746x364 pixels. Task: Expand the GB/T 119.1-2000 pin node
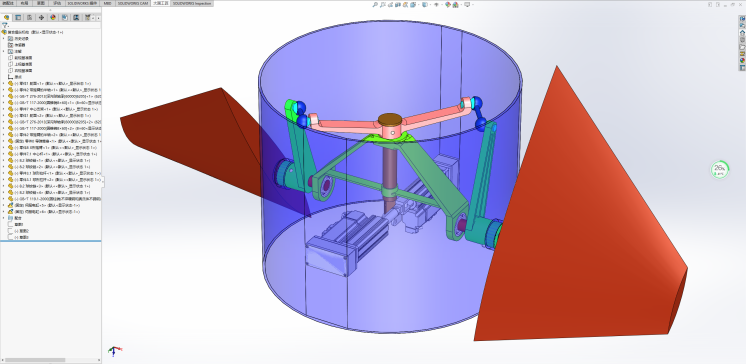click(x=4, y=199)
